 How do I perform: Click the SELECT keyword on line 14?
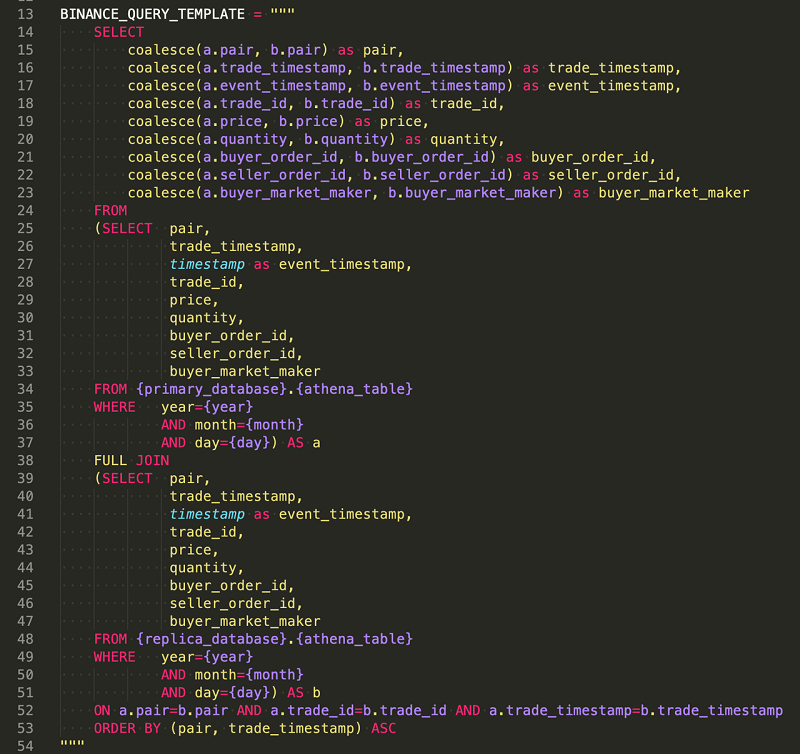(x=119, y=32)
